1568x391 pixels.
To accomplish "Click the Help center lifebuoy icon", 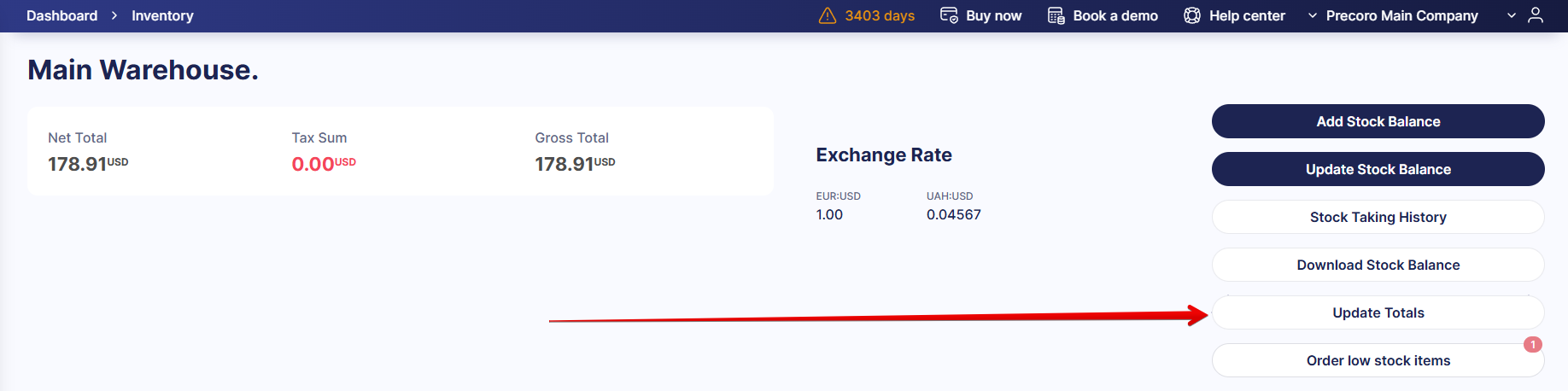I will [1192, 15].
